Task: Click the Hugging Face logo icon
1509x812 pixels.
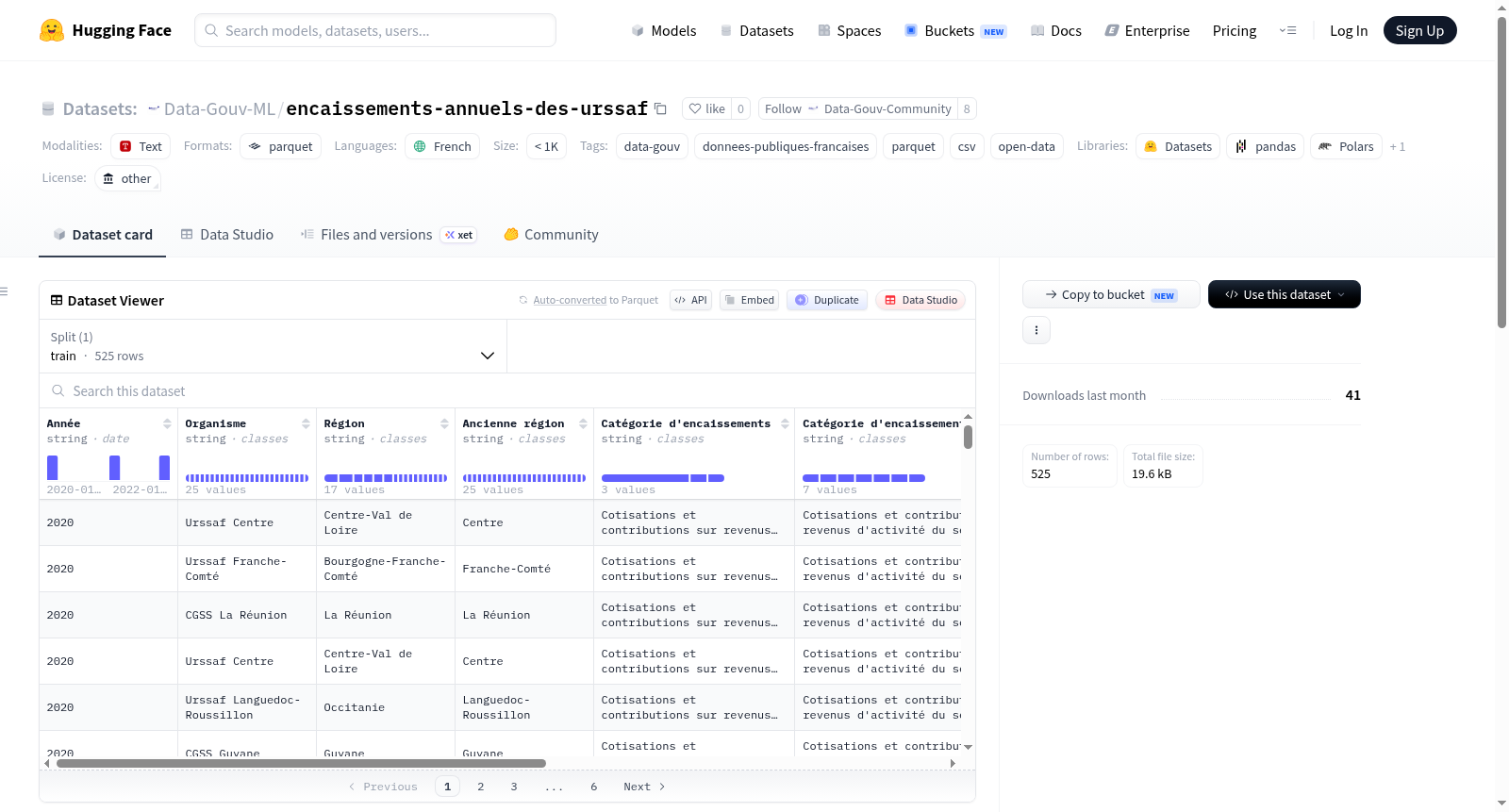Action: coord(52,30)
